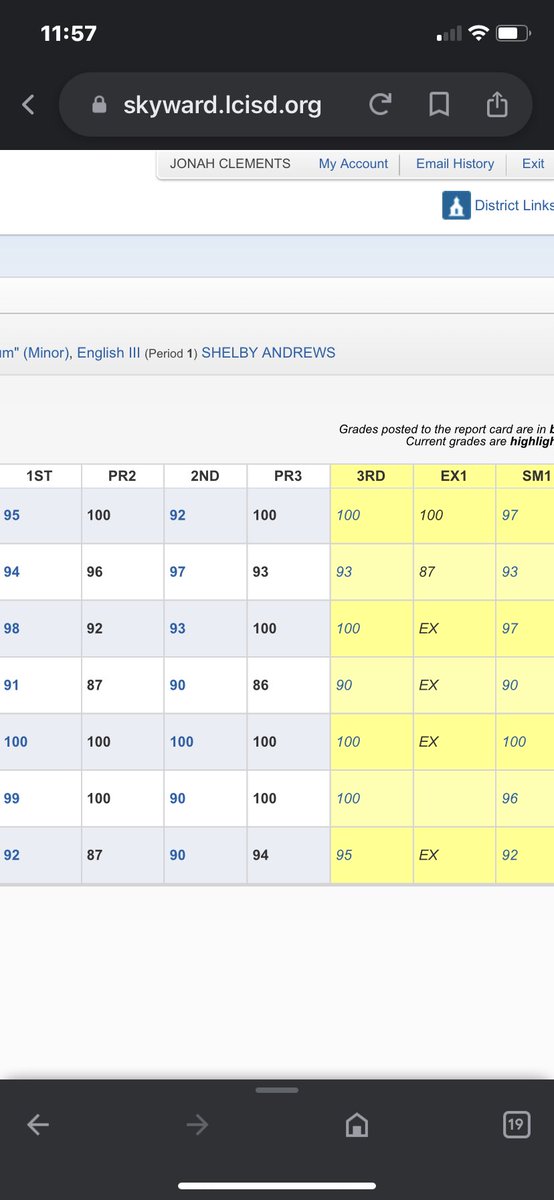Open the 3RD grade 90
This screenshot has height=1200, width=554.
click(344, 685)
